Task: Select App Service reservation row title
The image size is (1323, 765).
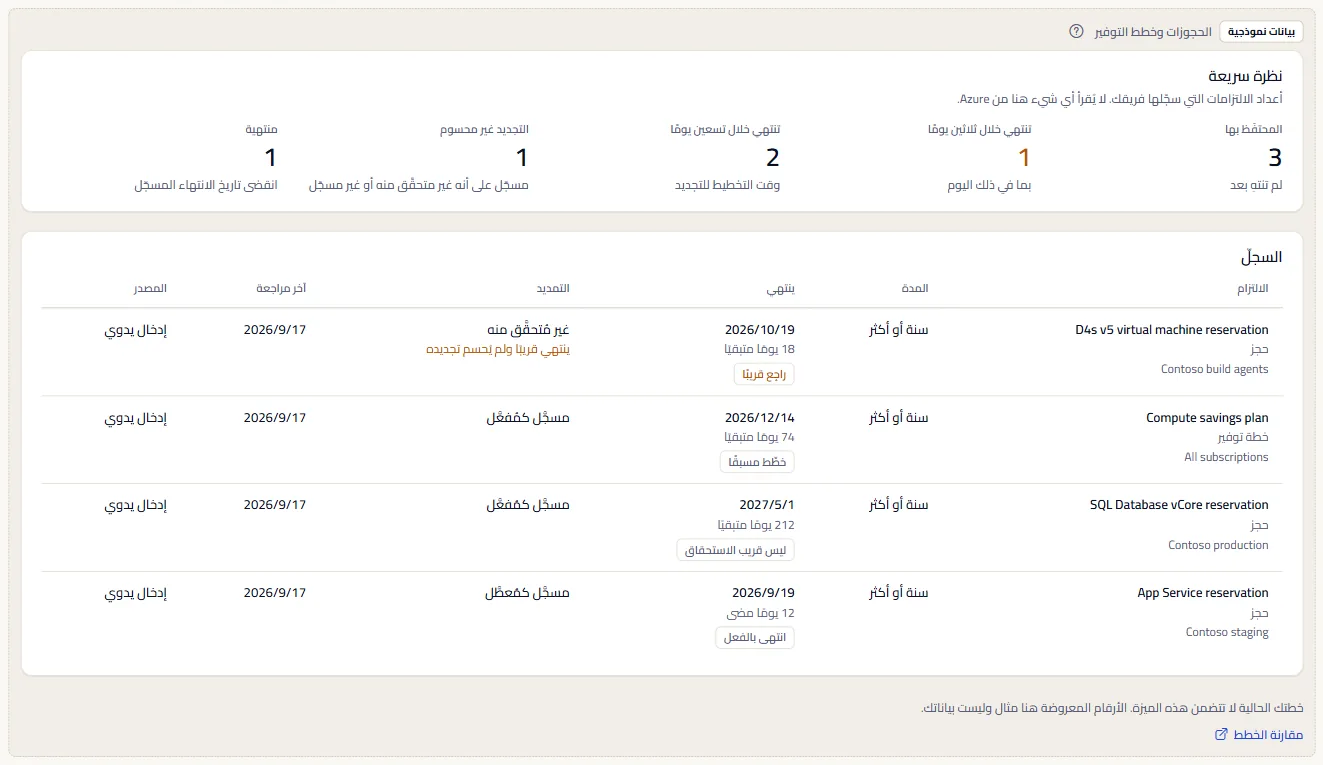Action: click(x=1203, y=593)
